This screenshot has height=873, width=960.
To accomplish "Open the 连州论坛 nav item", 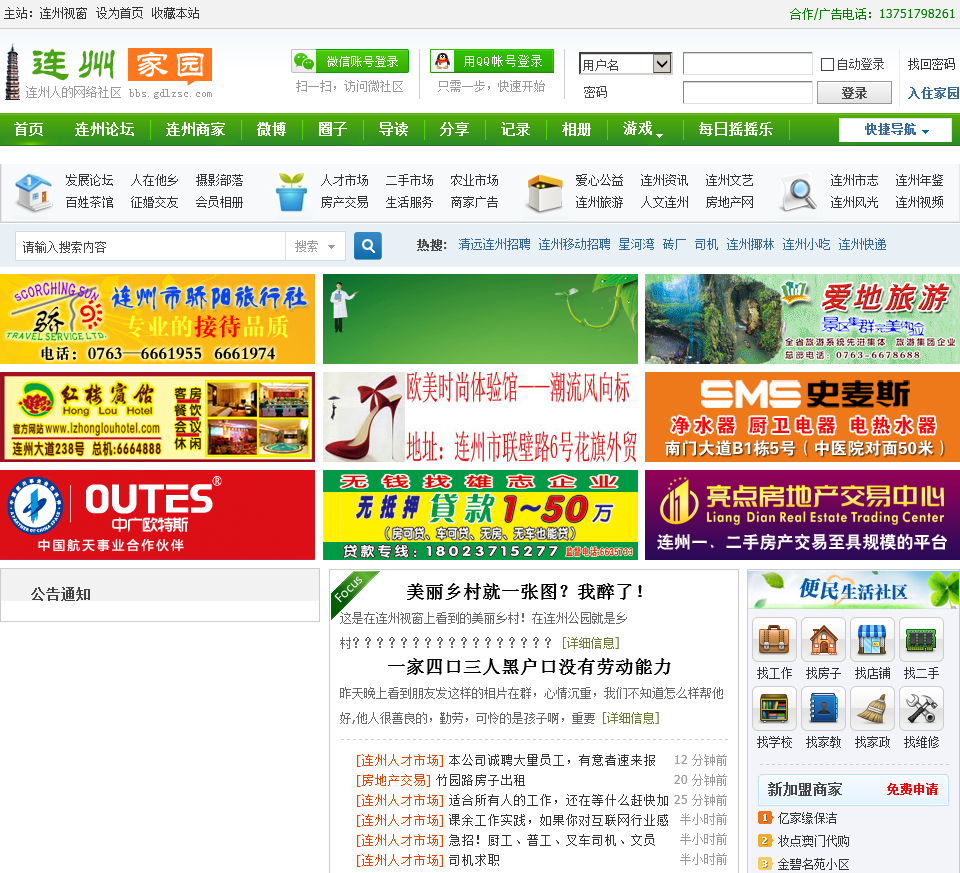I will click(x=104, y=129).
